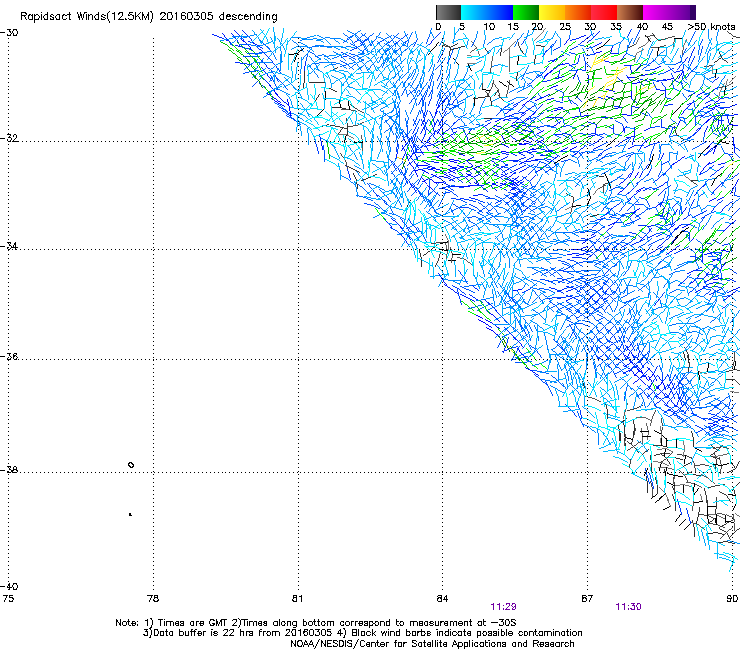Click the longitude axis label '84'
This screenshot has height=650, width=740.
[x=442, y=599]
